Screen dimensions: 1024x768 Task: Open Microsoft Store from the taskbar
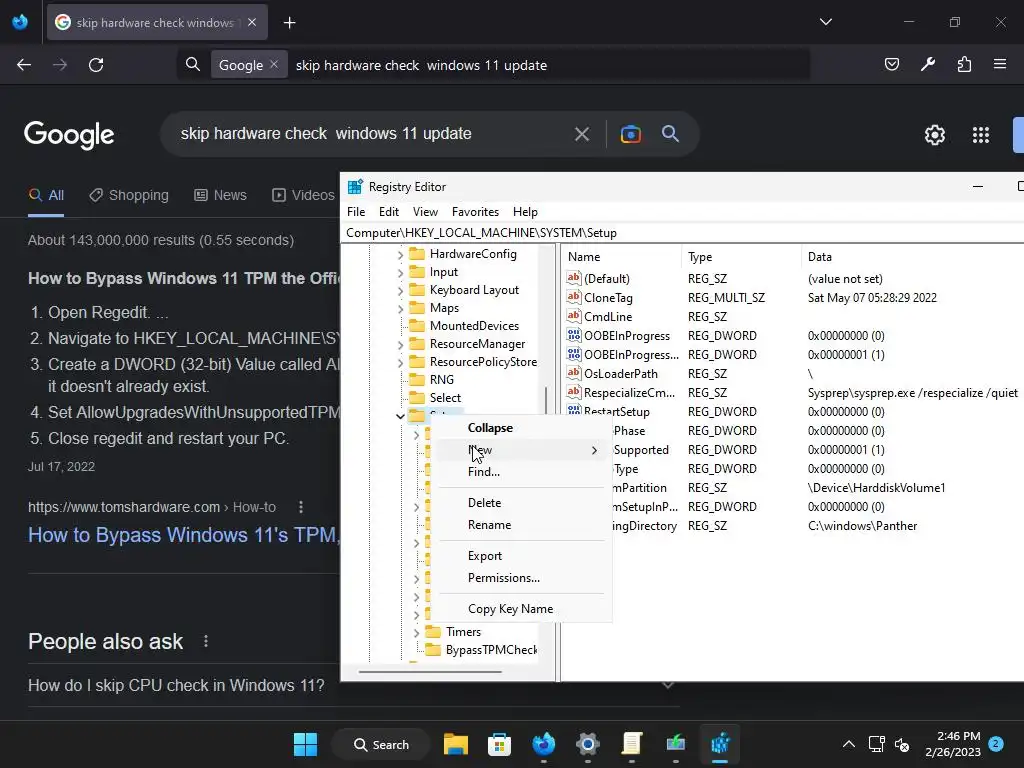click(x=499, y=744)
